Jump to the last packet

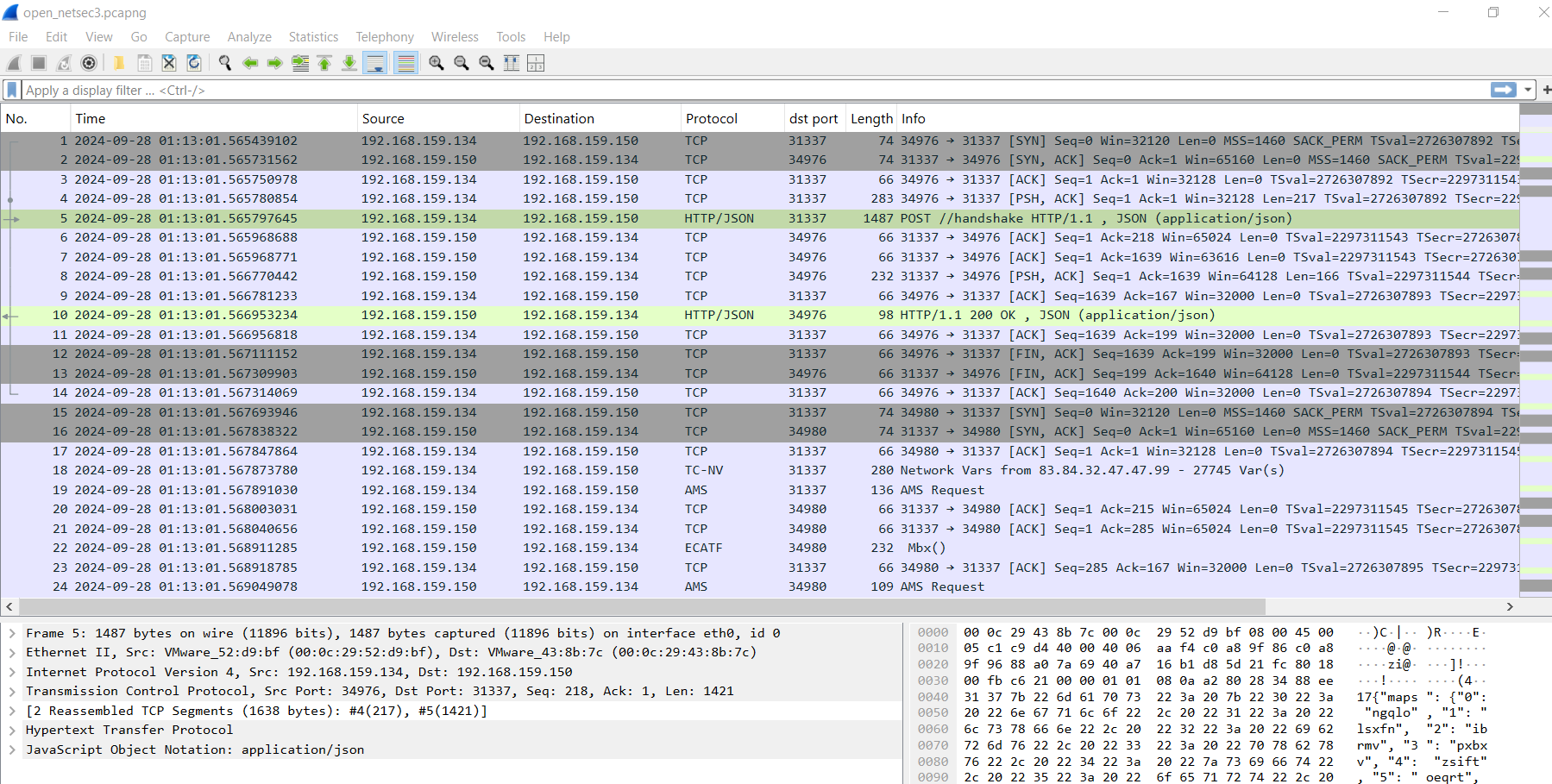pyautogui.click(x=349, y=63)
